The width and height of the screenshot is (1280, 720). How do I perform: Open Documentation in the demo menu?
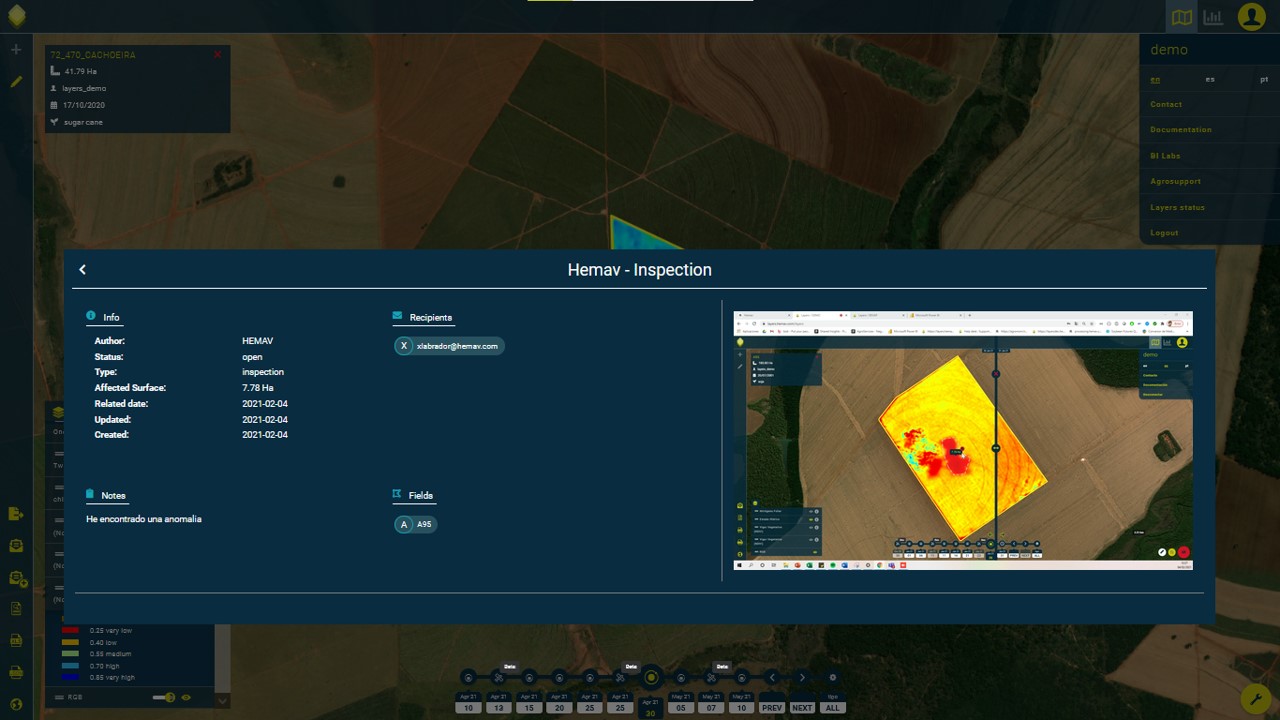click(x=1181, y=130)
